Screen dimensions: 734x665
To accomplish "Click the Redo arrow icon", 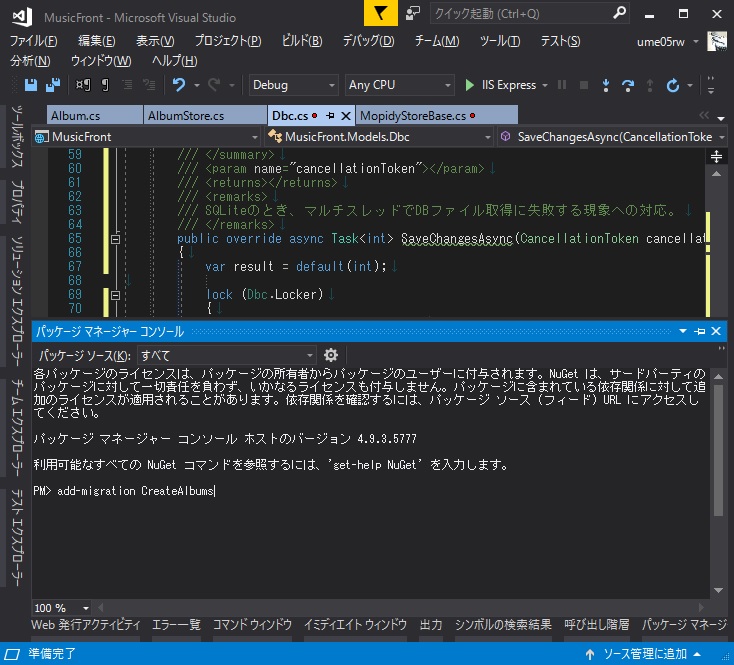I will (x=214, y=85).
